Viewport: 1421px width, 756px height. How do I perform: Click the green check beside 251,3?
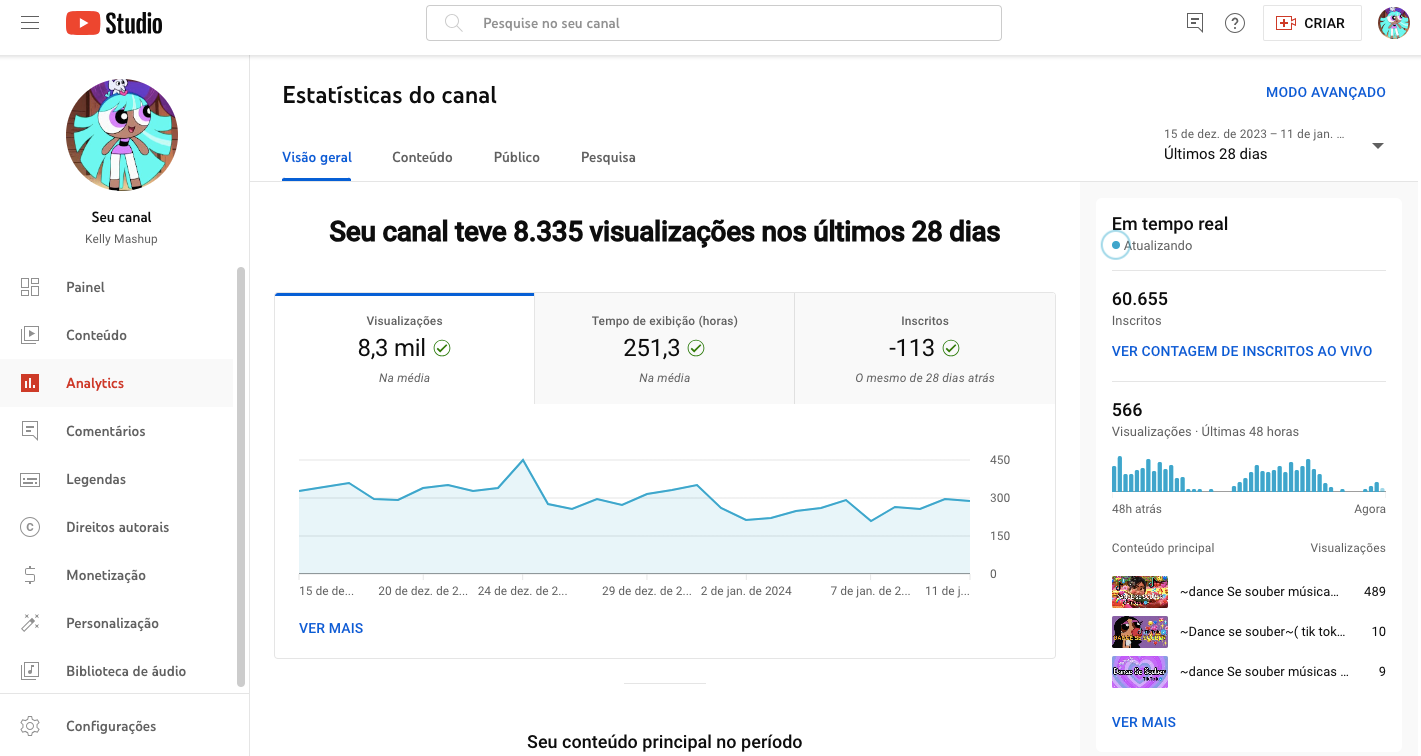696,348
